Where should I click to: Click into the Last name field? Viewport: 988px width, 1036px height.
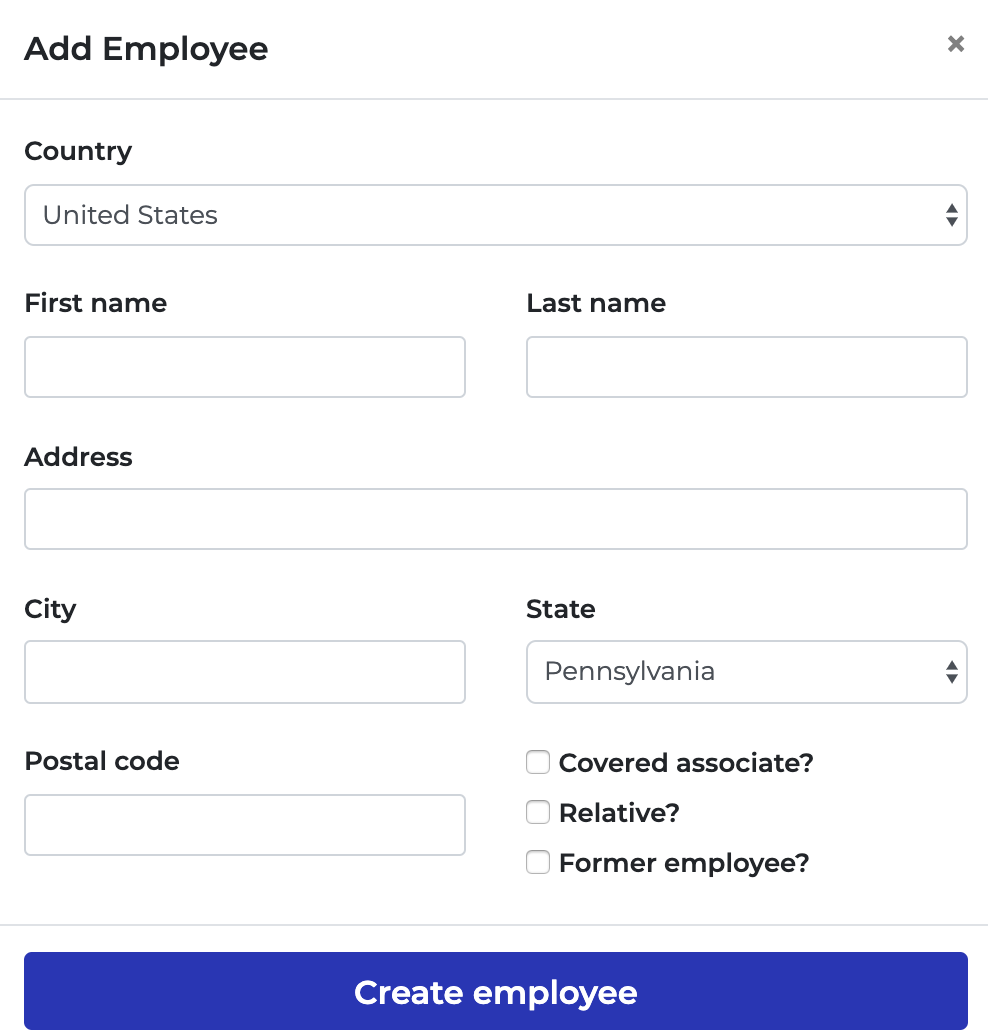[x=746, y=367]
